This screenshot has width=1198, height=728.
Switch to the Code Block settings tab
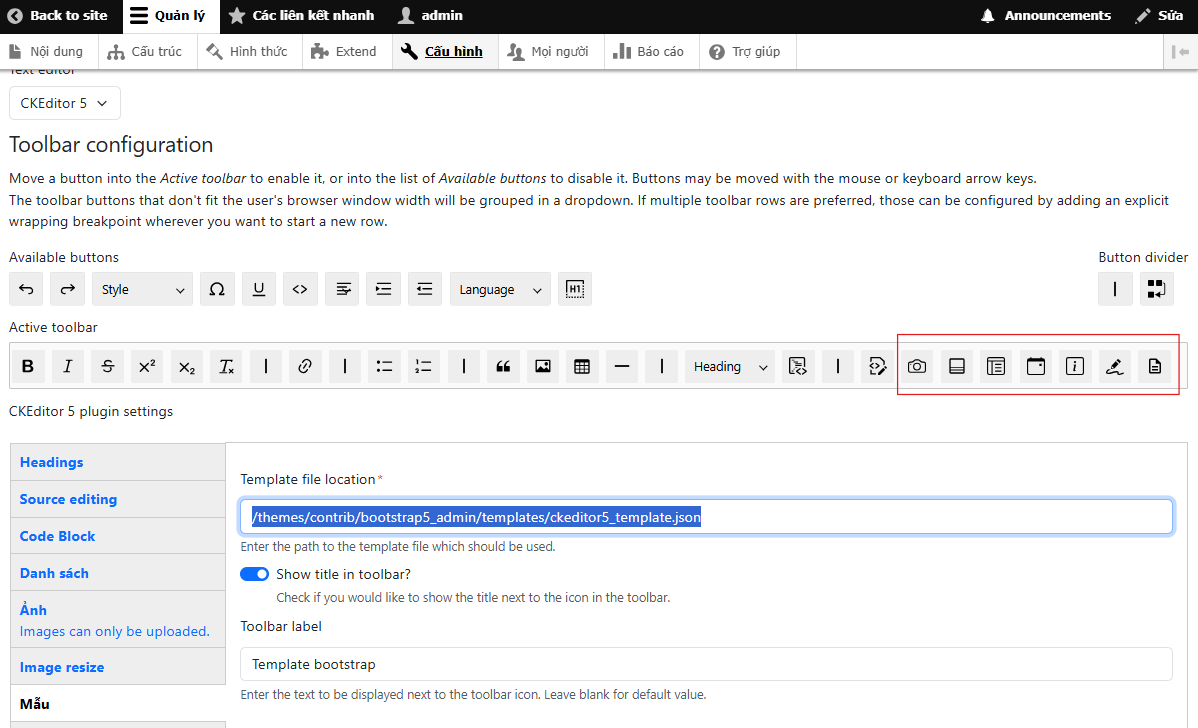pos(118,536)
